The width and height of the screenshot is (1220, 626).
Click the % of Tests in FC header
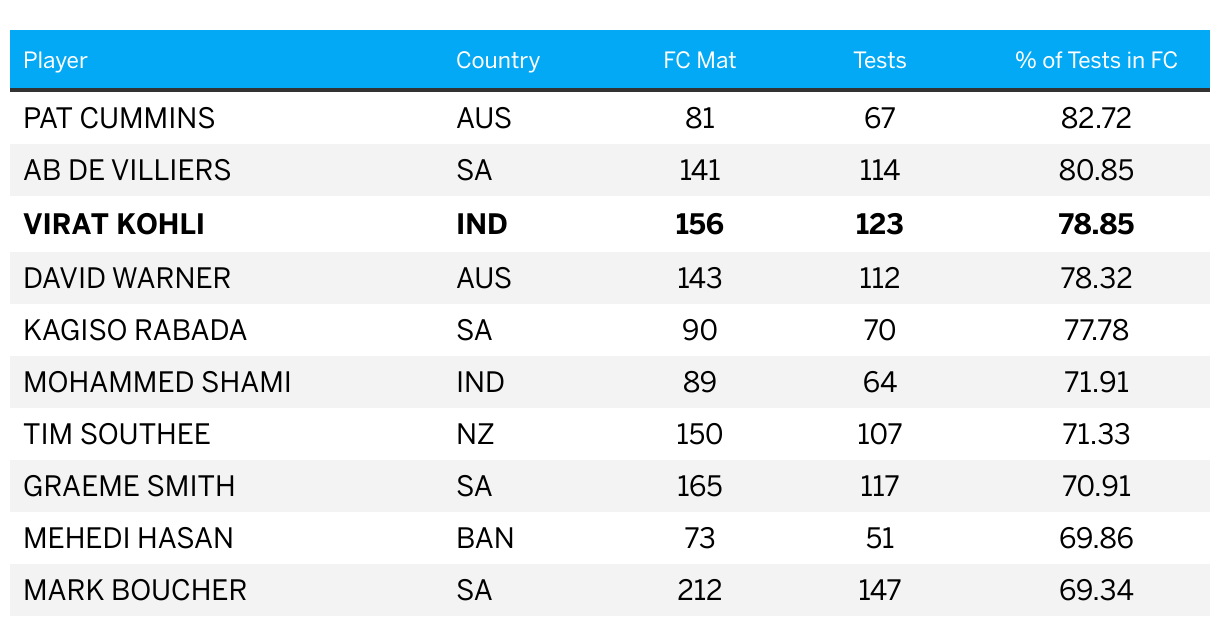[1096, 60]
